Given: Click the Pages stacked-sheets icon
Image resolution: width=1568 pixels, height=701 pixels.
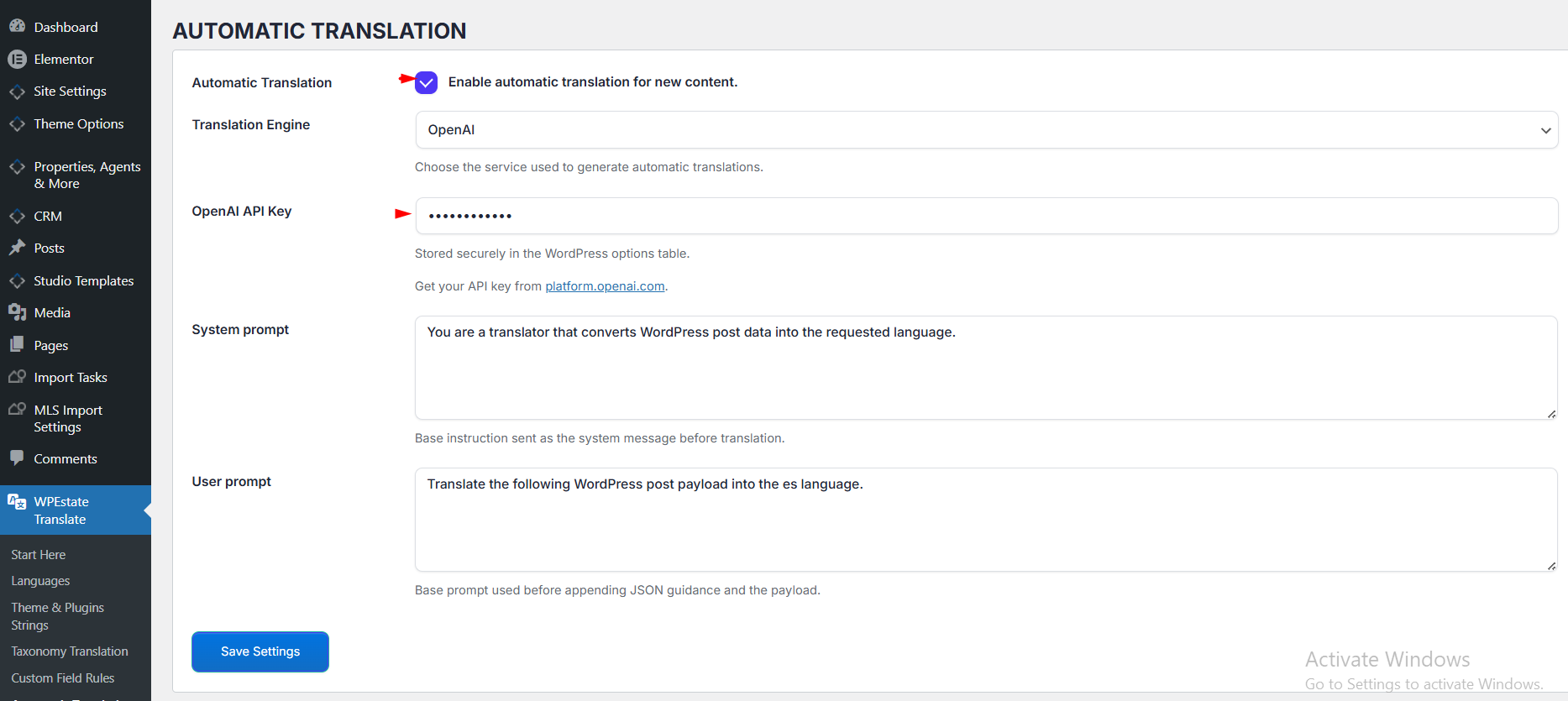Looking at the screenshot, I should coord(17,344).
